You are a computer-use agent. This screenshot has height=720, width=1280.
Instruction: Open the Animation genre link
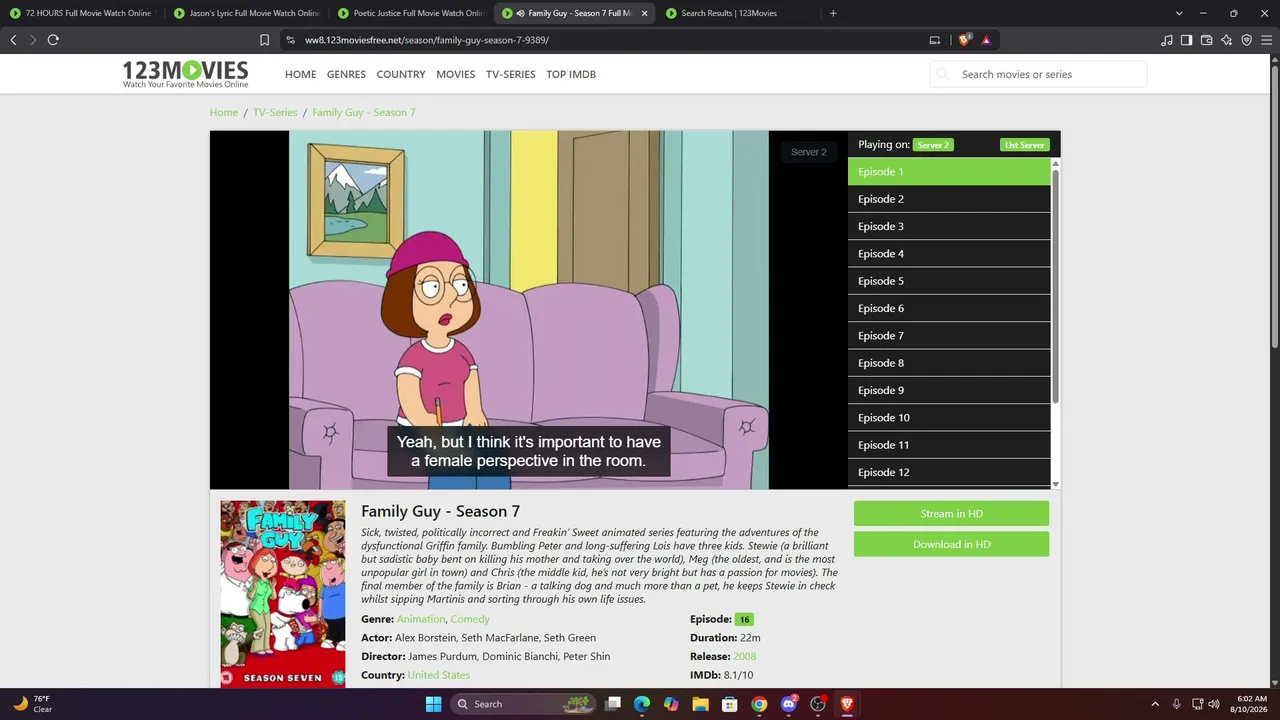point(420,619)
